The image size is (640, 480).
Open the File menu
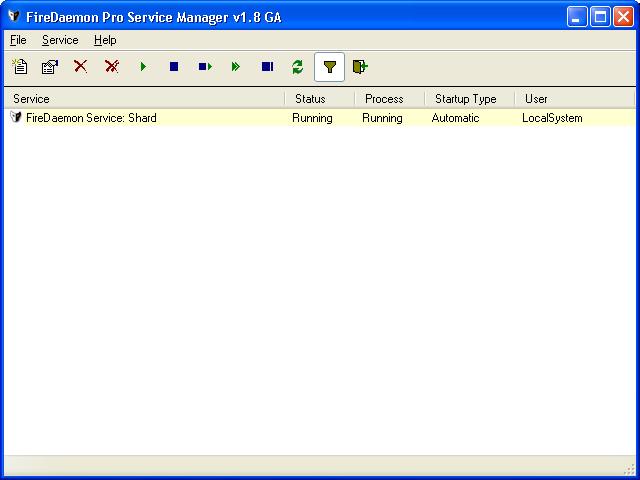click(18, 40)
